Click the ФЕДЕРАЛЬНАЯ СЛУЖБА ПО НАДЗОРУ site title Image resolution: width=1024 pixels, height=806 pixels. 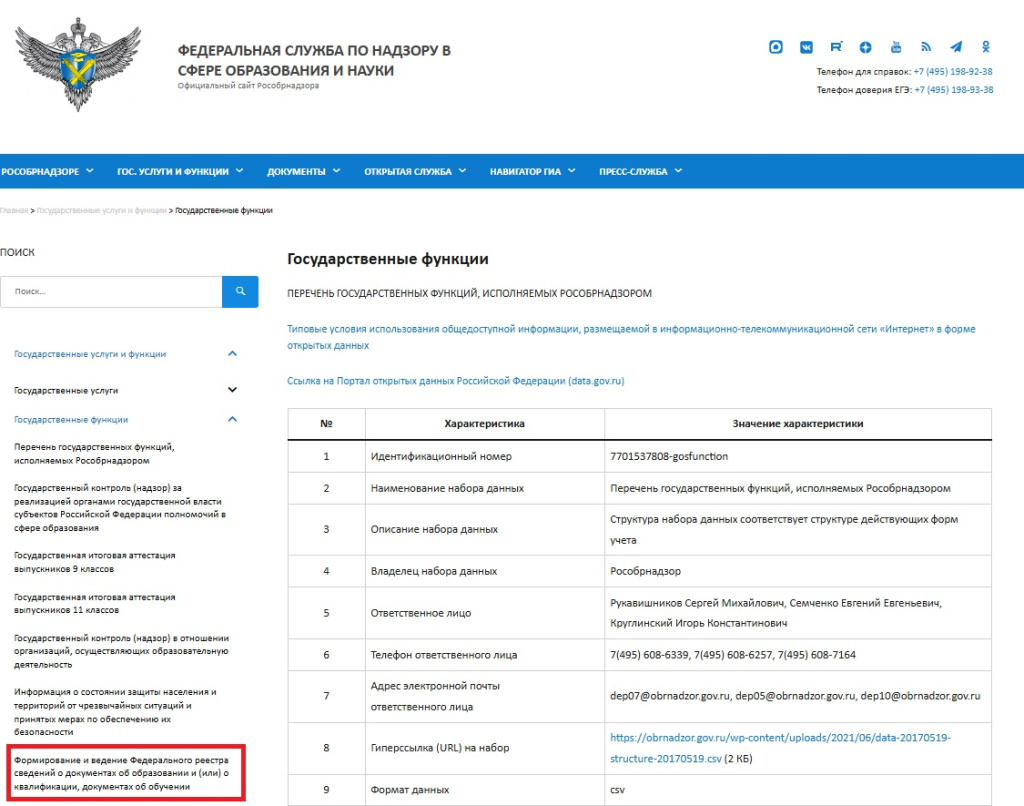click(x=314, y=60)
